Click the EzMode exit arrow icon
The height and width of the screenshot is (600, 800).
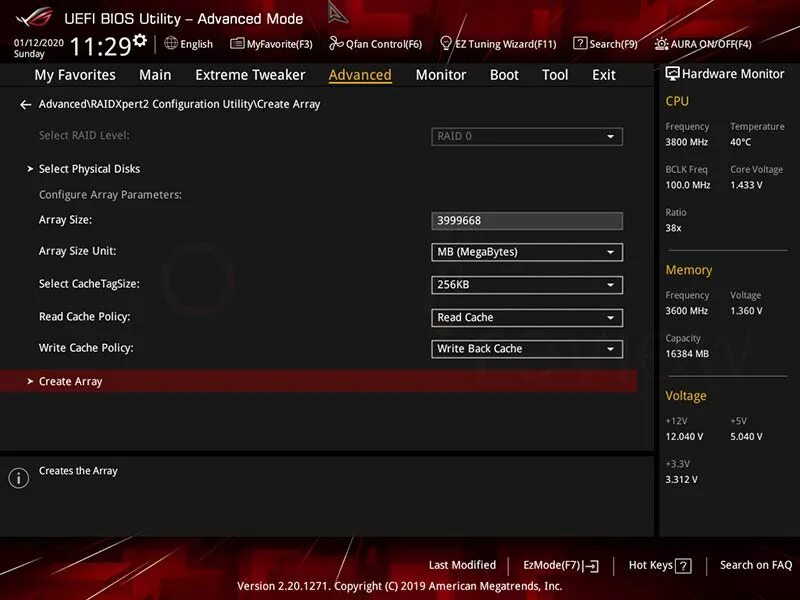click(591, 566)
